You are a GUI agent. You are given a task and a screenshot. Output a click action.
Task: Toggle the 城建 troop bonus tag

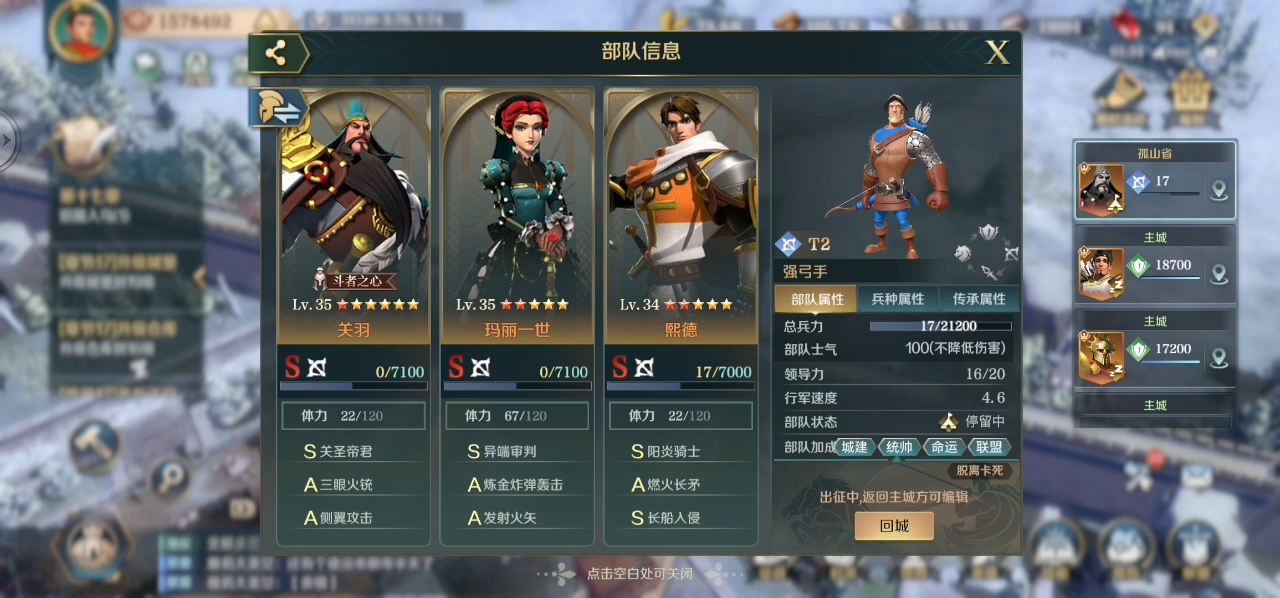(854, 447)
